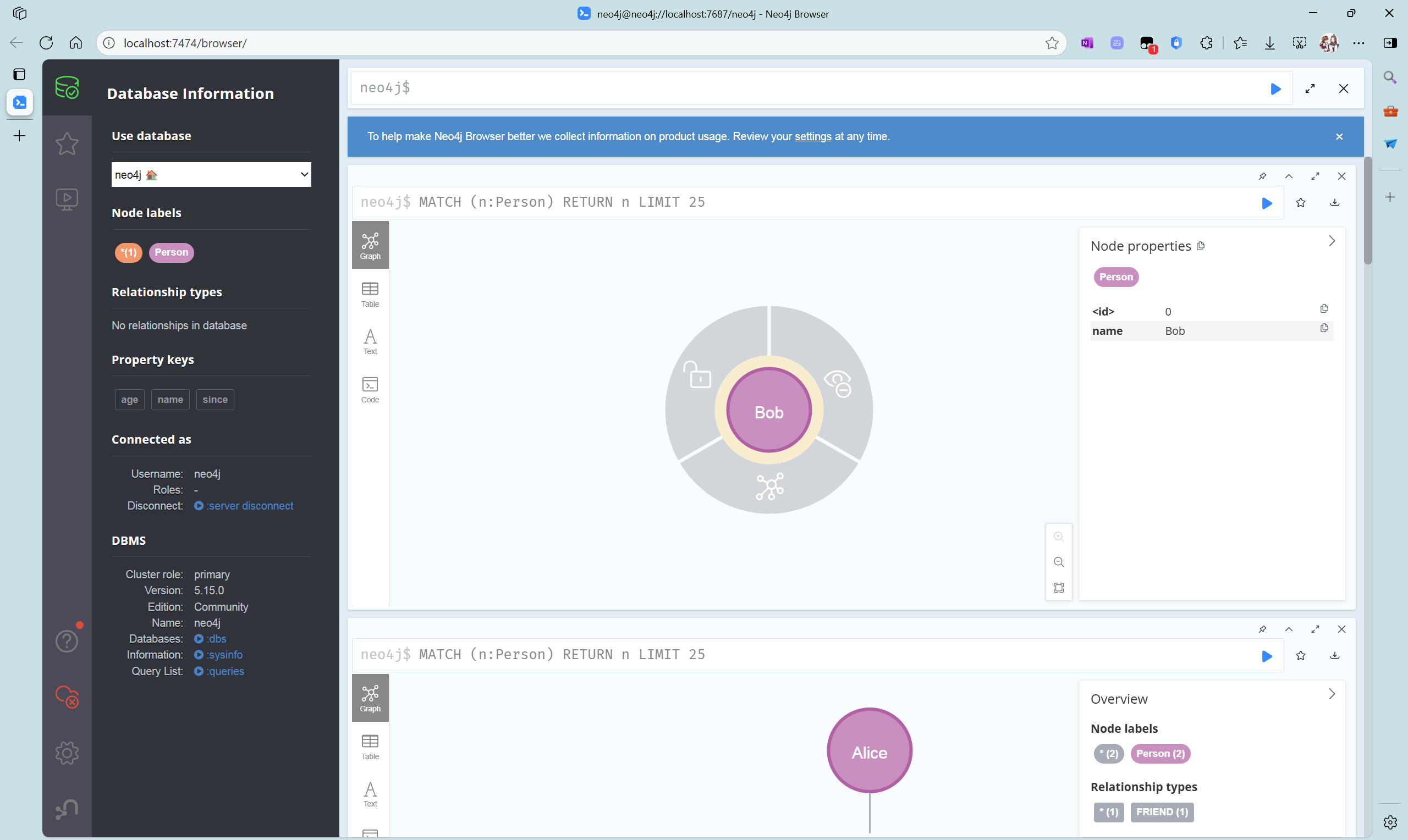
Task: Click the Person label in Node properties
Action: (x=1116, y=277)
